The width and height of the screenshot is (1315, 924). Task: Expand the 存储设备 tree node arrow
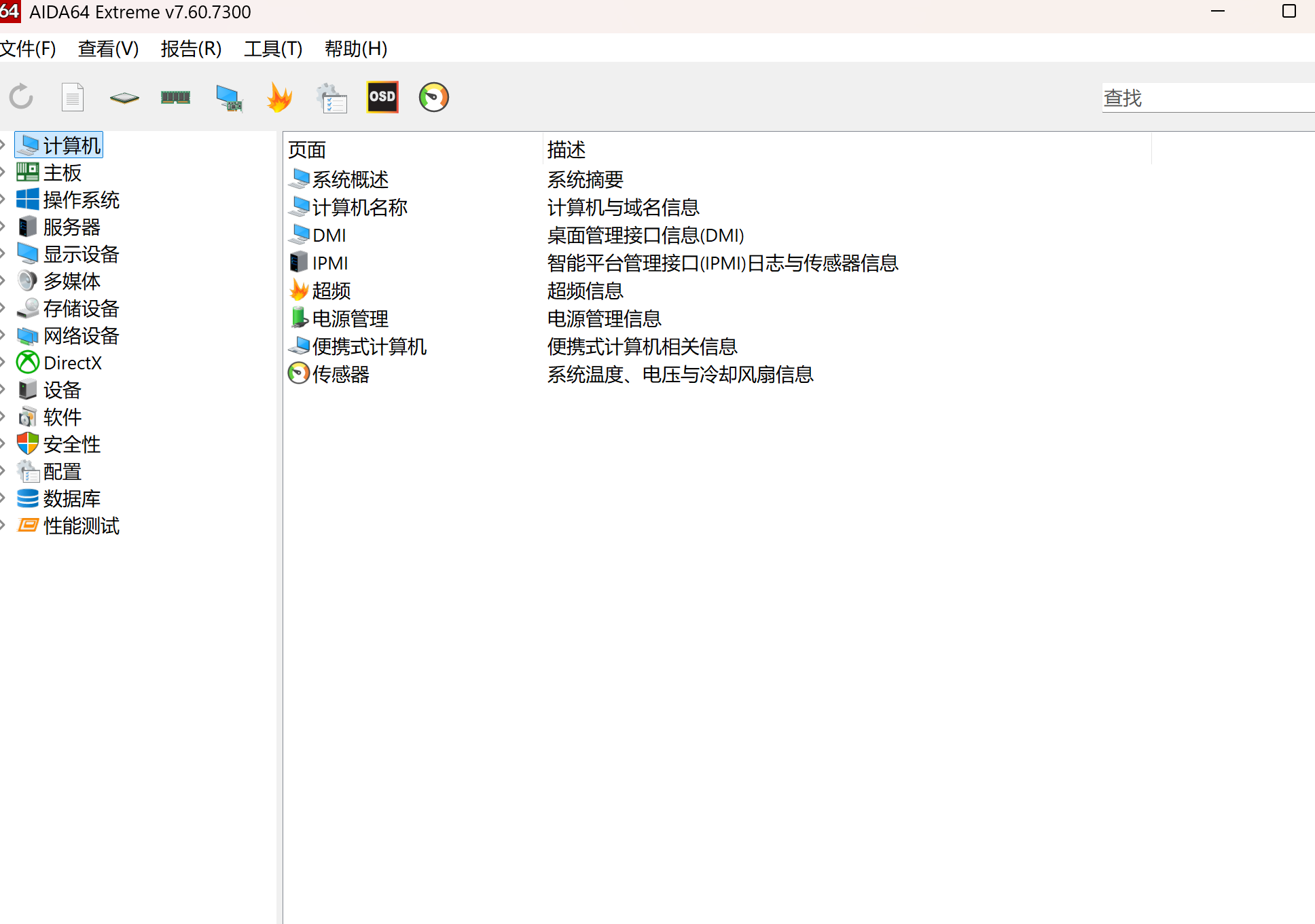(x=3, y=308)
